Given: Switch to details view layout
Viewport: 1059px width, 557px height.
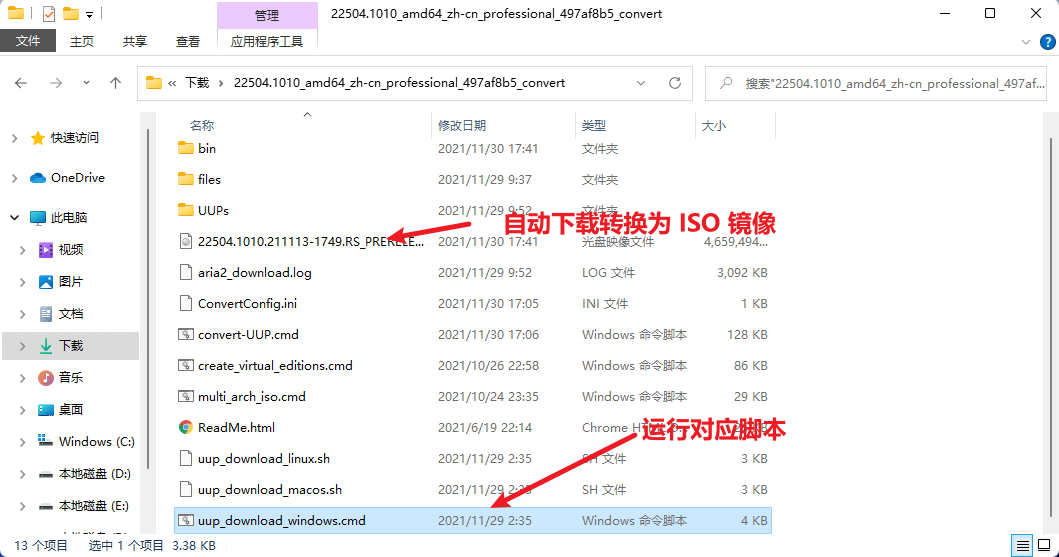Looking at the screenshot, I should coord(1023,545).
